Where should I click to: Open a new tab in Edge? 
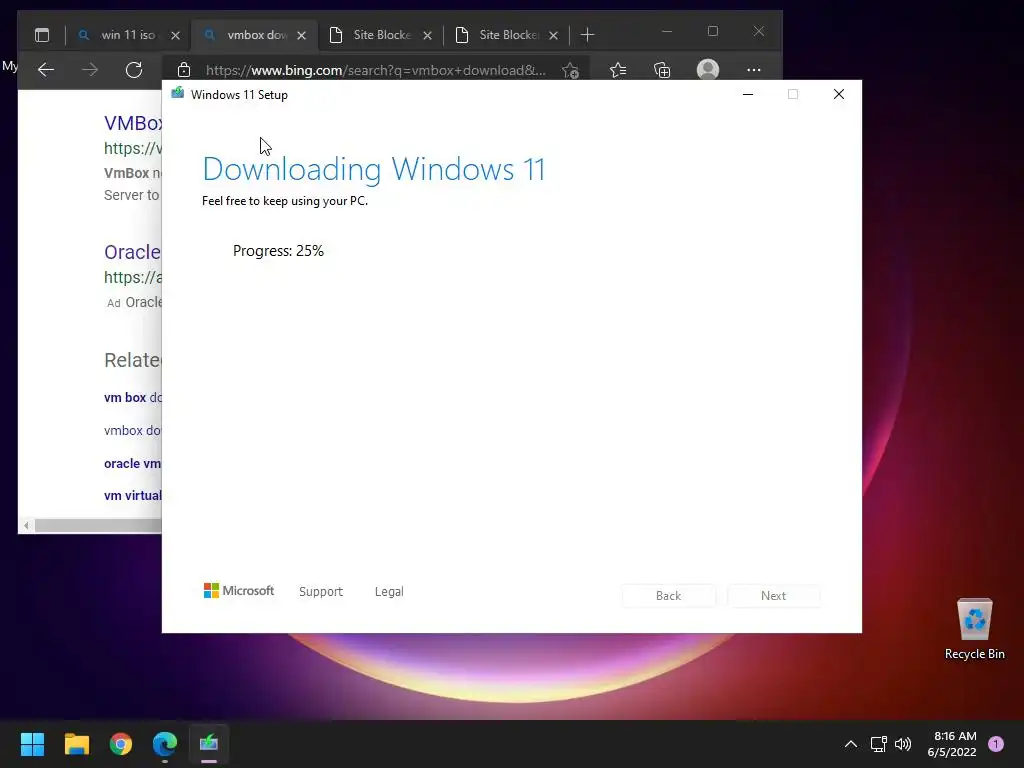587,35
